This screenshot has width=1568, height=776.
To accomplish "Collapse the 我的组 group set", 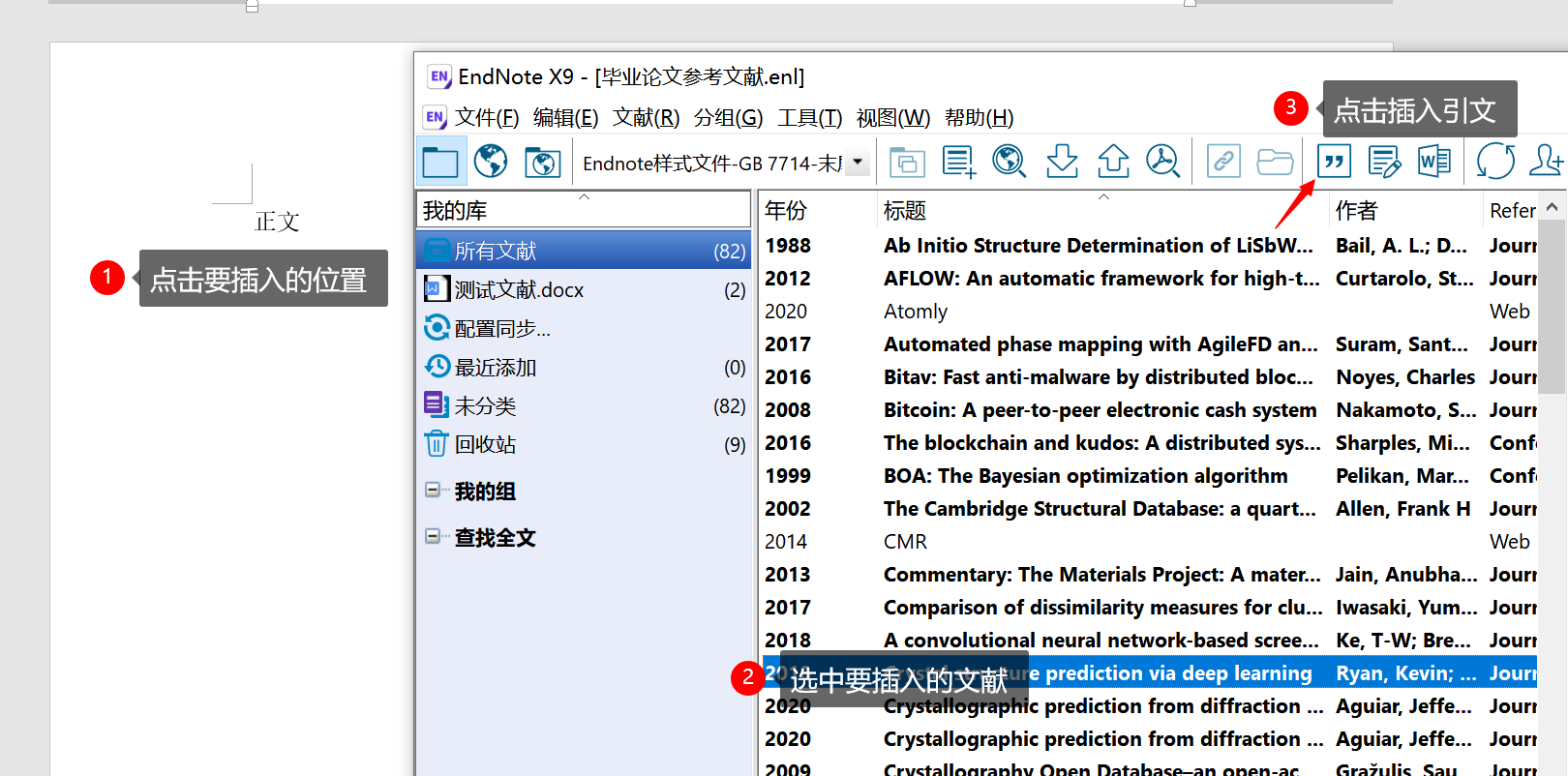I will click(x=433, y=490).
